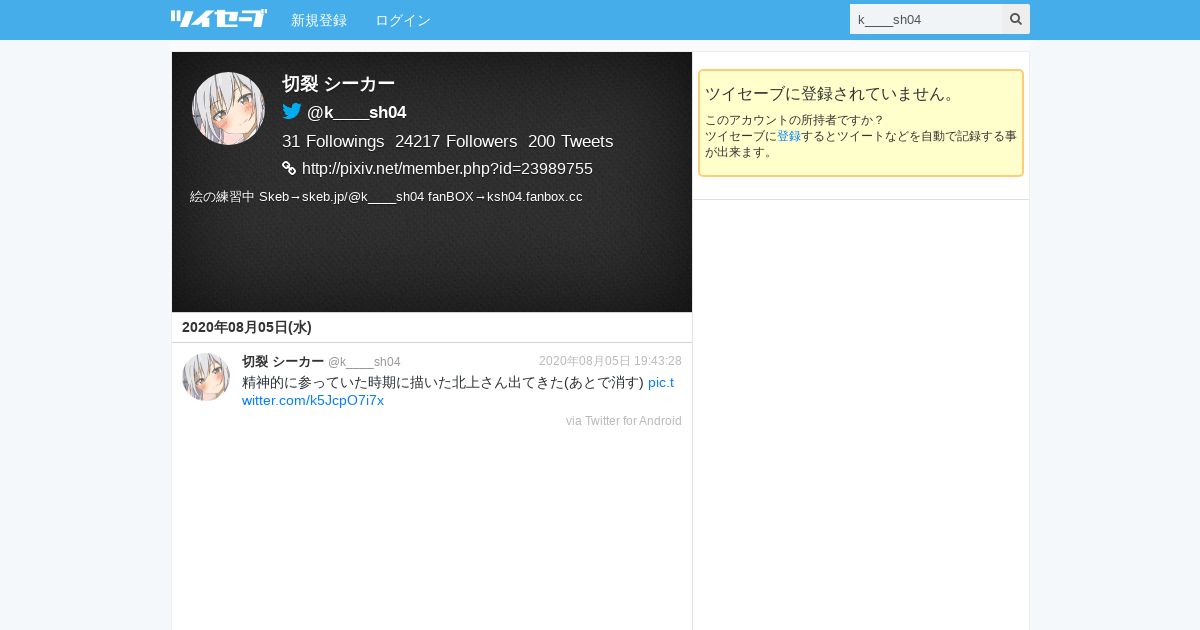The width and height of the screenshot is (1200, 630).
Task: Select the 31 Followings count
Action: tap(333, 141)
